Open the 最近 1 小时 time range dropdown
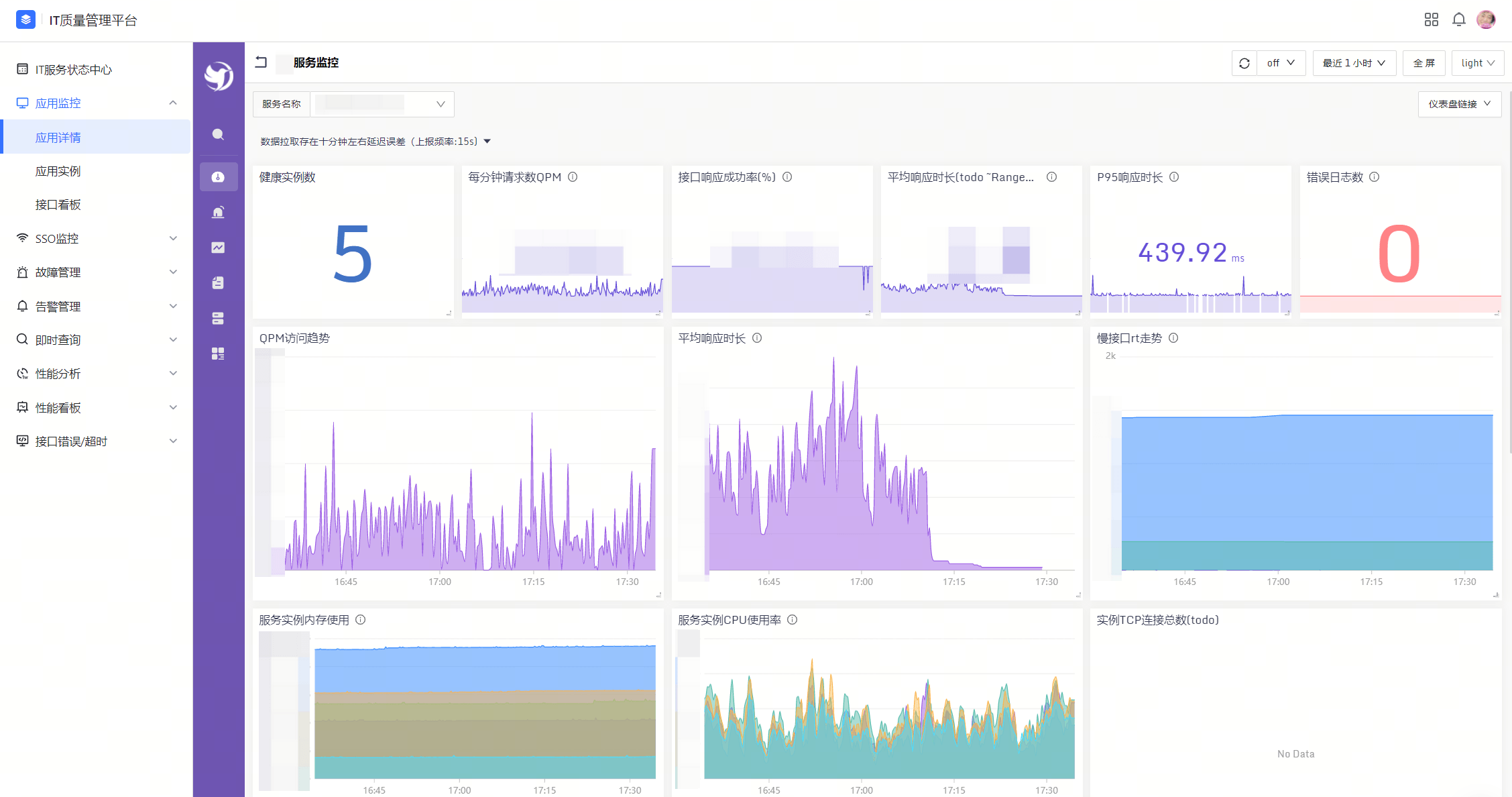 point(1354,63)
